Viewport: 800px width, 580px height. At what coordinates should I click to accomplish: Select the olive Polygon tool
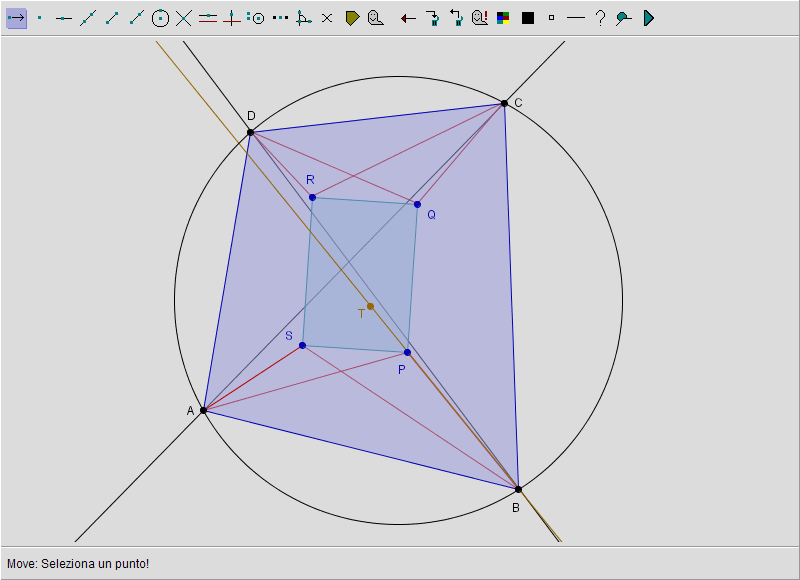click(352, 18)
